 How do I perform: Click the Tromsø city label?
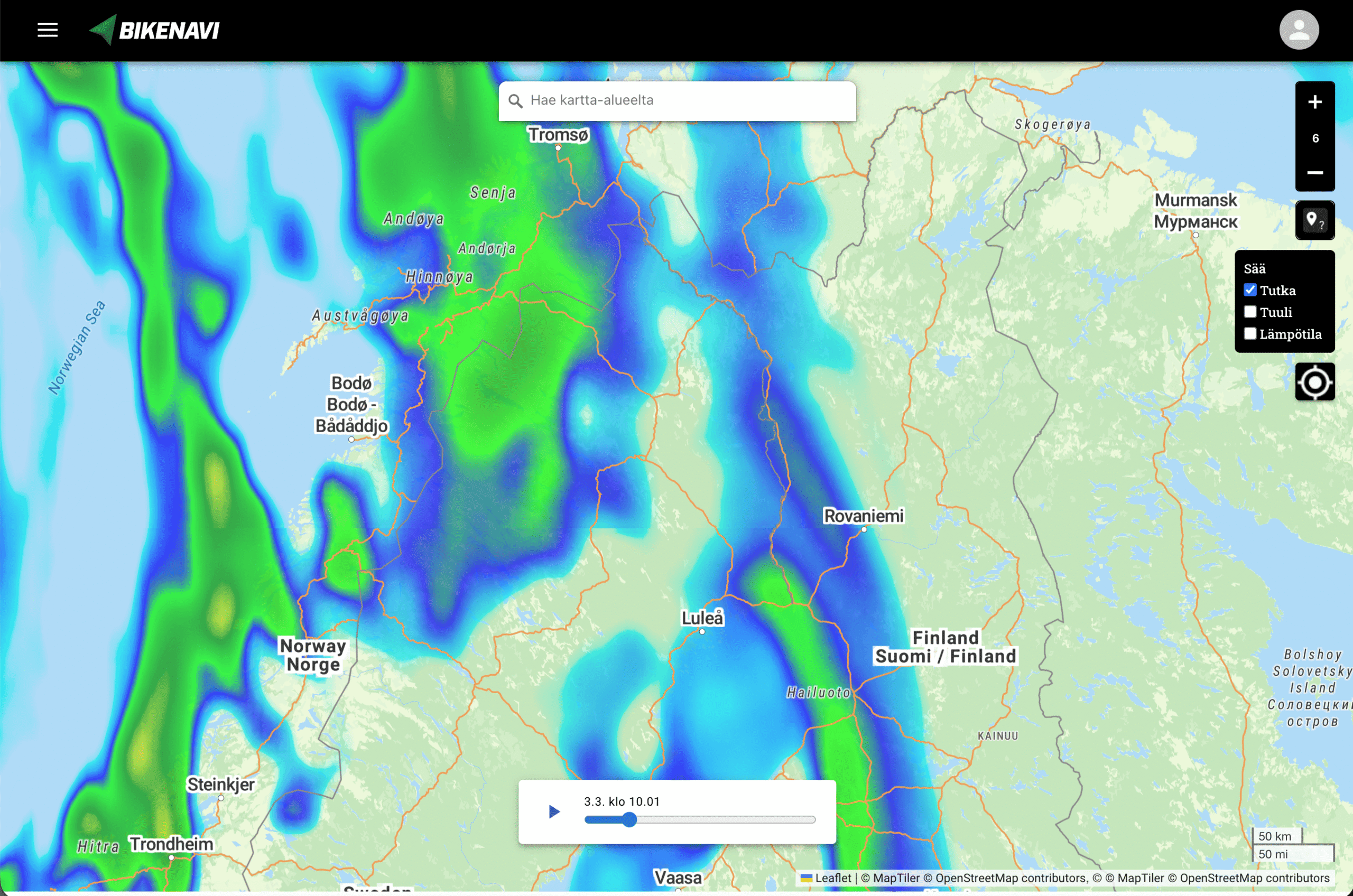(558, 135)
